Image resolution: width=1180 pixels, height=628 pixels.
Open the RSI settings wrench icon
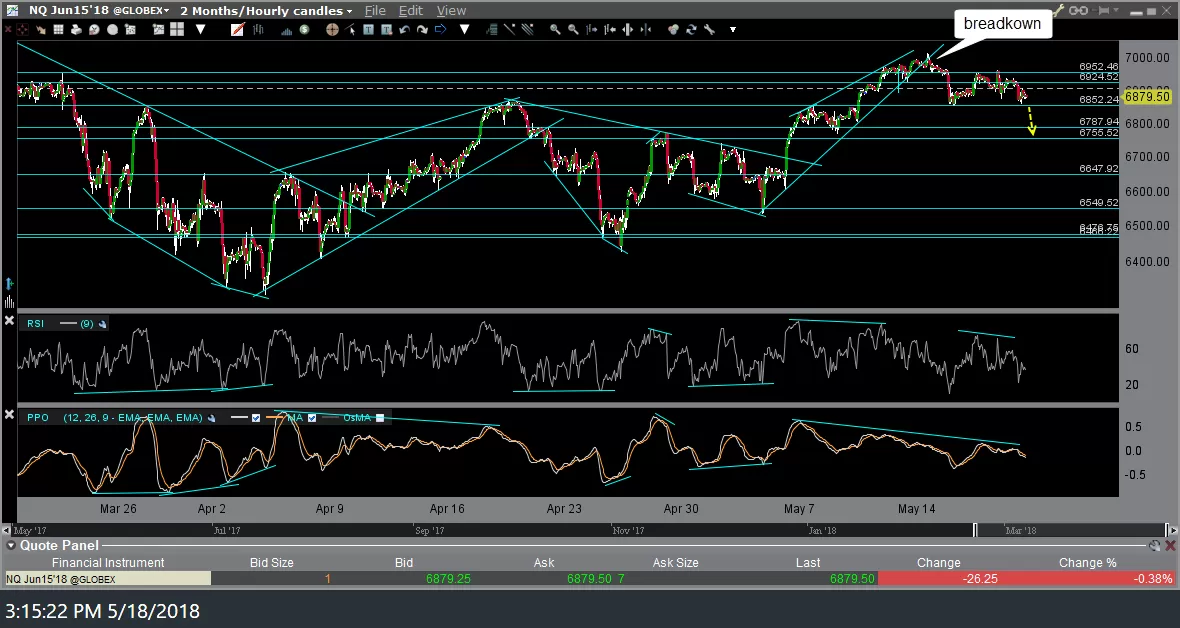point(102,324)
